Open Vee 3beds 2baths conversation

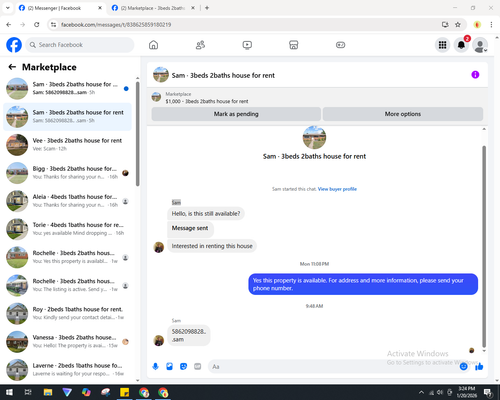68,145
